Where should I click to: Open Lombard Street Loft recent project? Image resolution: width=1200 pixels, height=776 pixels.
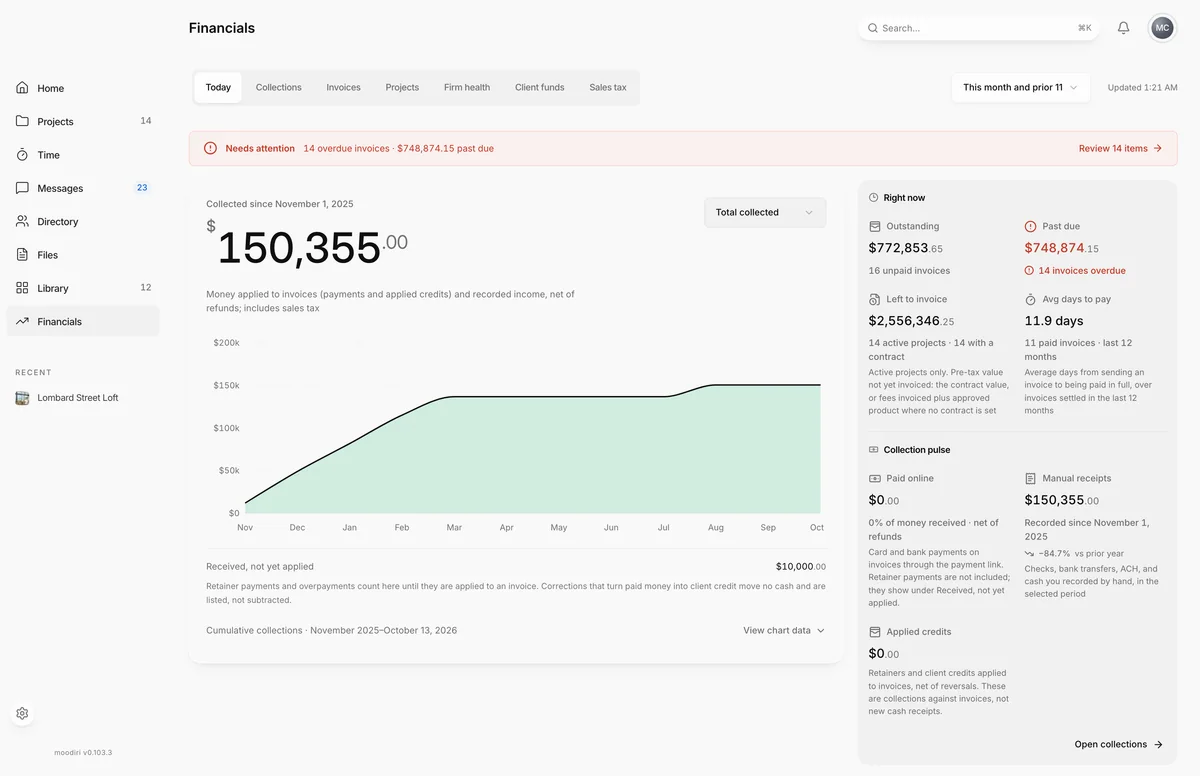pos(83,398)
